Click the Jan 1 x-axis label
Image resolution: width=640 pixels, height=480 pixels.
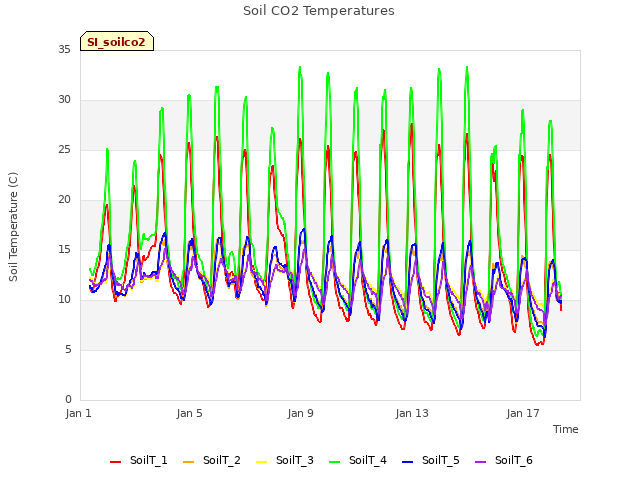[x=78, y=413]
